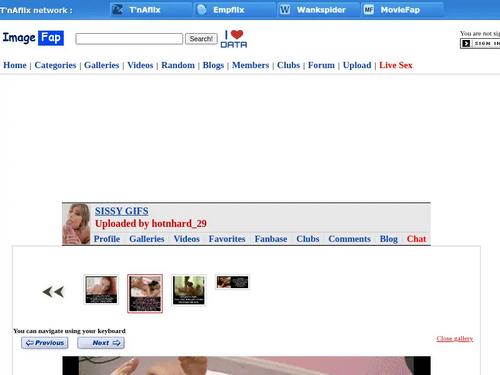The height and width of the screenshot is (375, 500).
Task: Click into the search text field
Action: pyautogui.click(x=129, y=39)
